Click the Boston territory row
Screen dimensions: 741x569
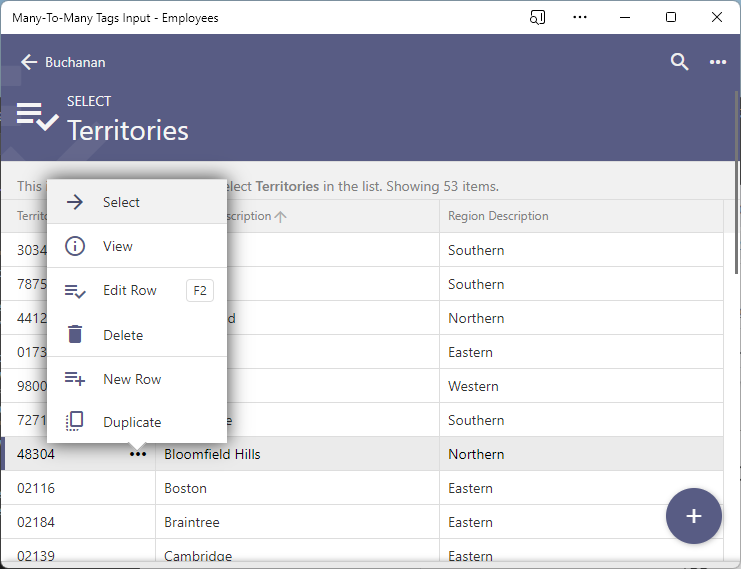(186, 488)
